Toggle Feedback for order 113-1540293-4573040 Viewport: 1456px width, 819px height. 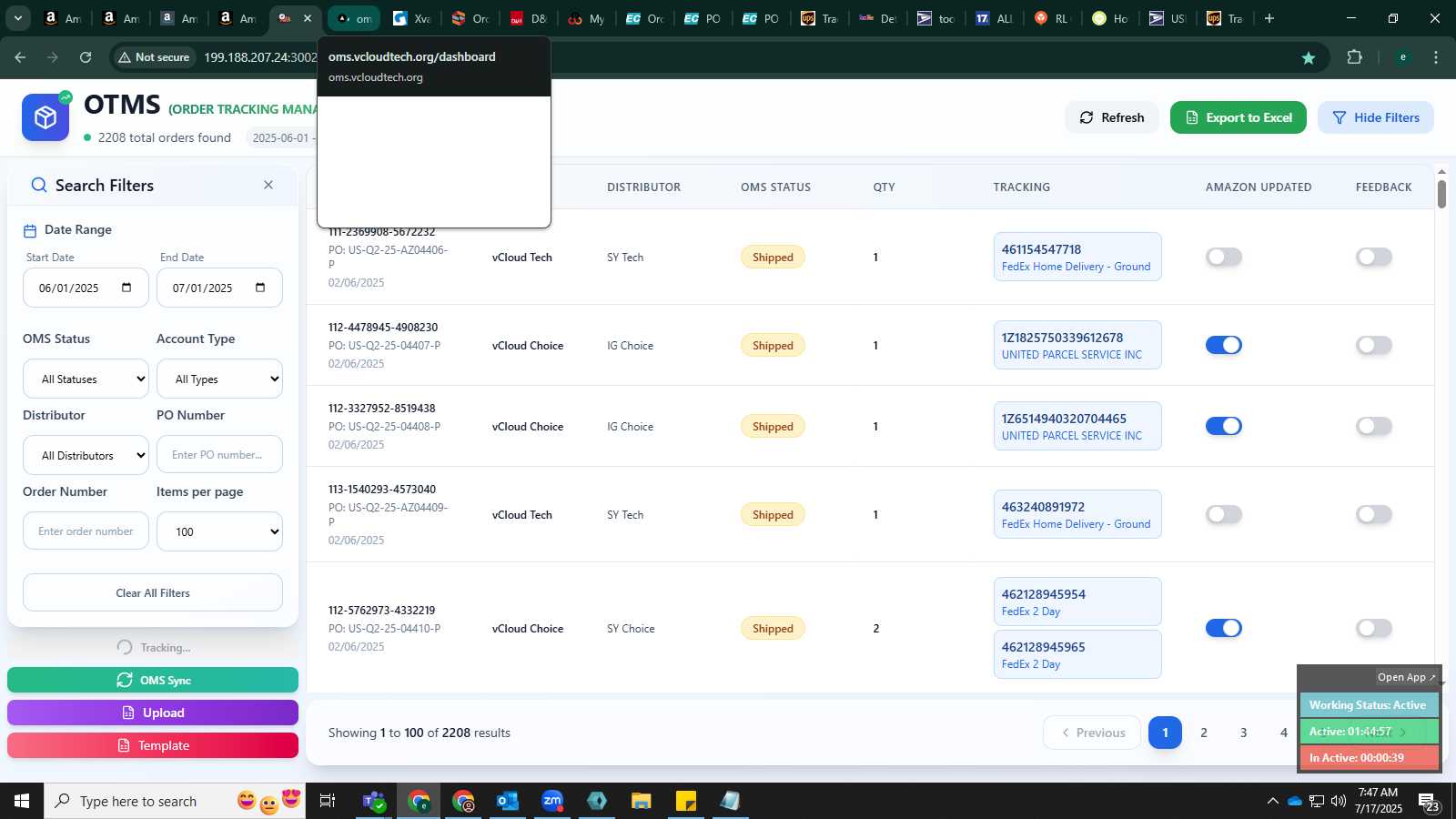click(x=1374, y=514)
